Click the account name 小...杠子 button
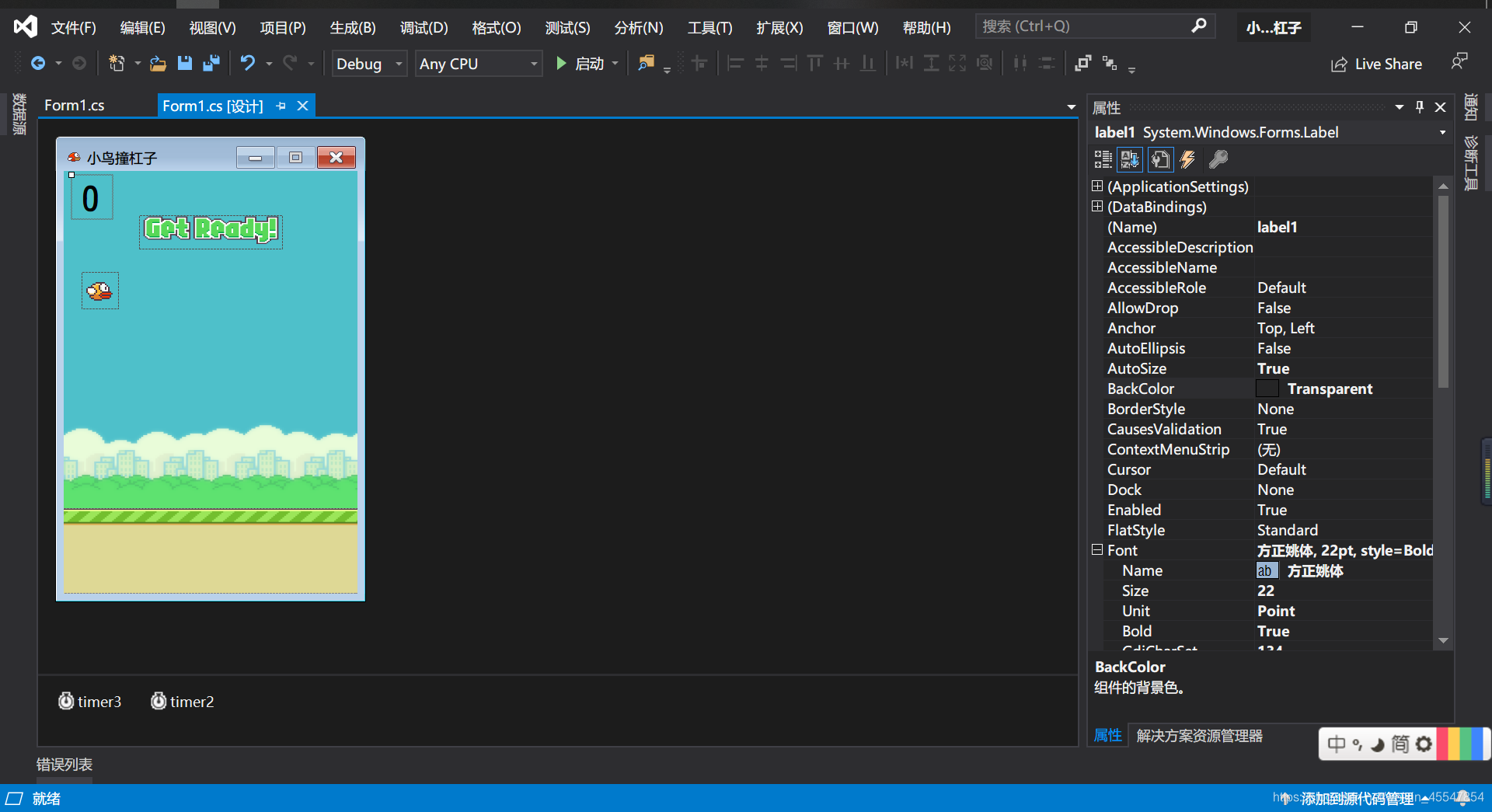 pos(1274,27)
